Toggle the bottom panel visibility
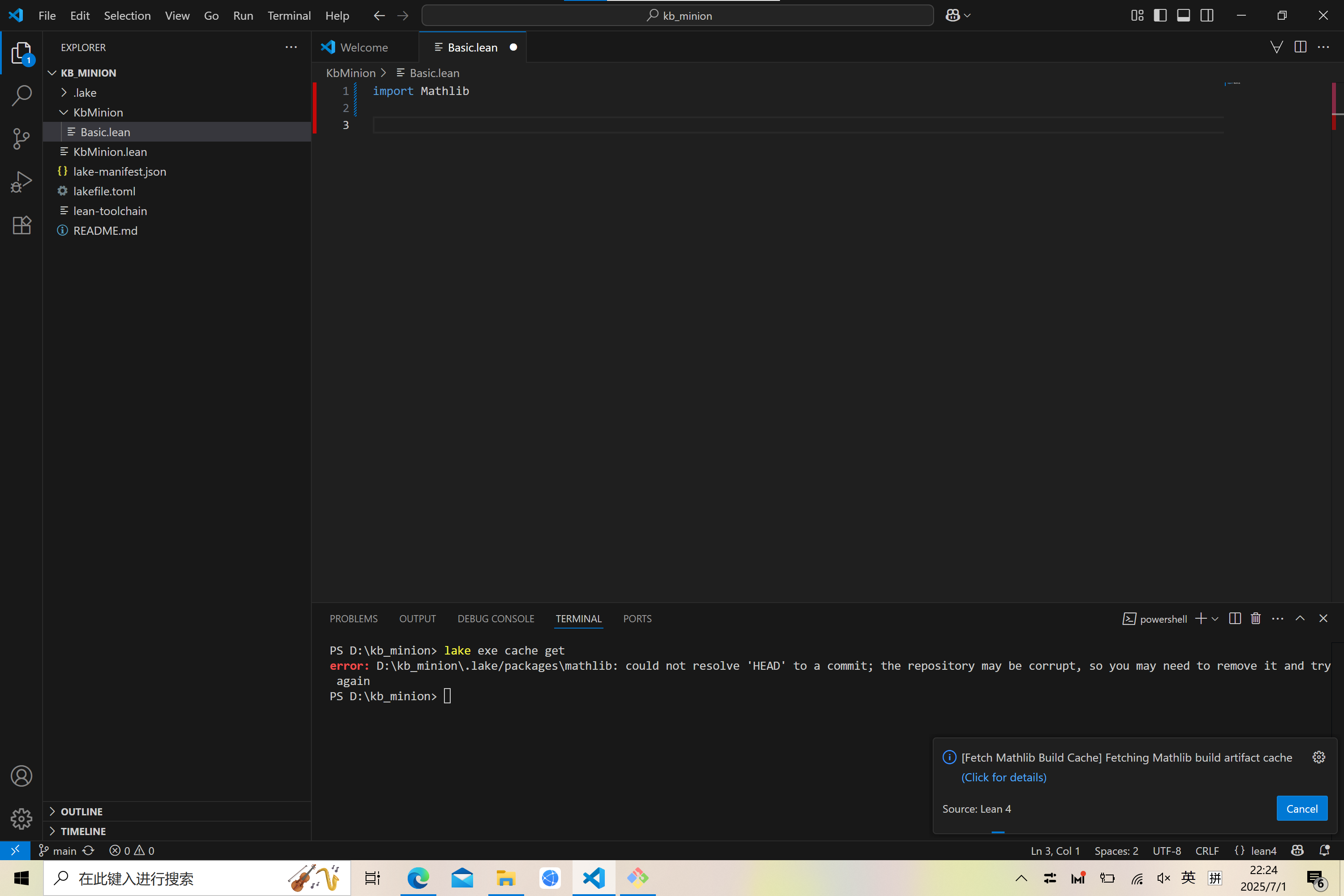Screen dimensions: 1344x896 point(1184,15)
